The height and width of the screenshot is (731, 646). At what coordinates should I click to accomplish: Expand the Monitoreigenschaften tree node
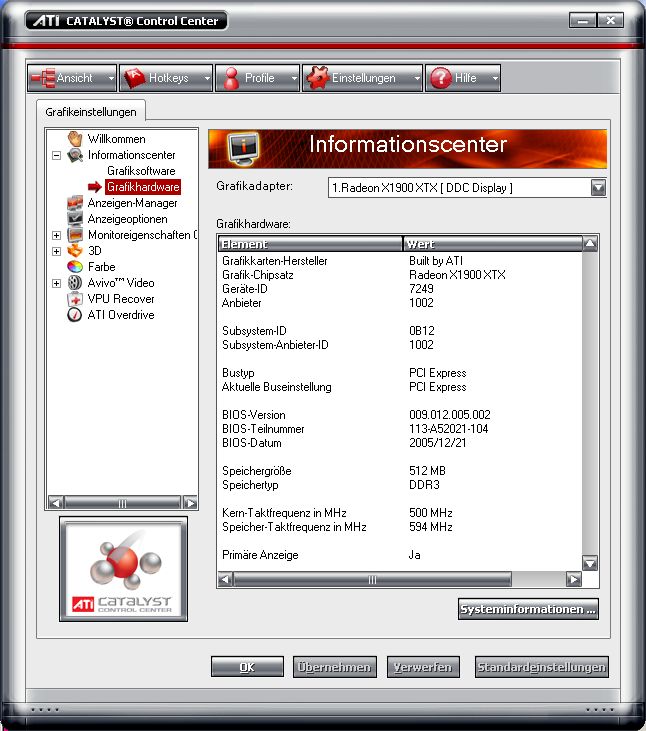pyautogui.click(x=56, y=235)
